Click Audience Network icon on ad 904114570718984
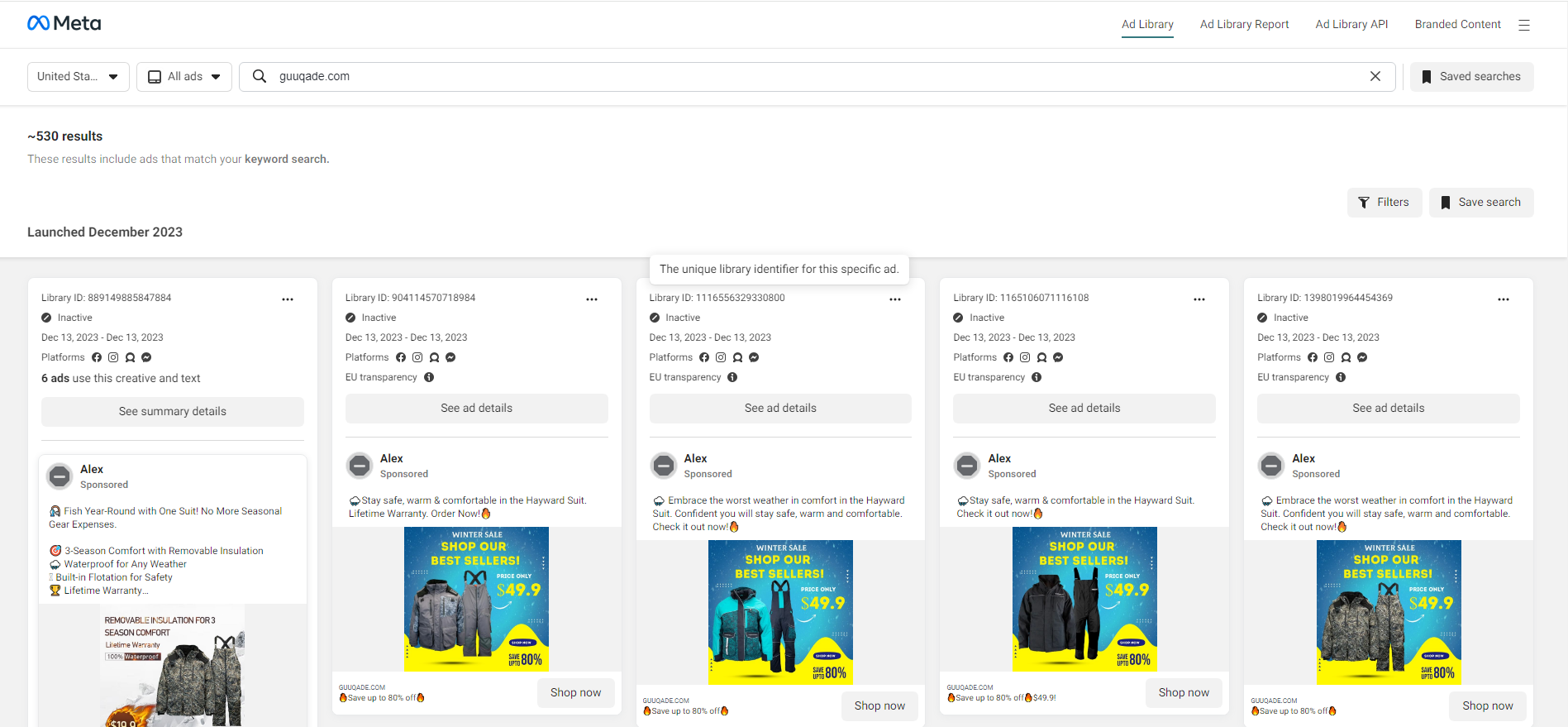 pyautogui.click(x=434, y=357)
